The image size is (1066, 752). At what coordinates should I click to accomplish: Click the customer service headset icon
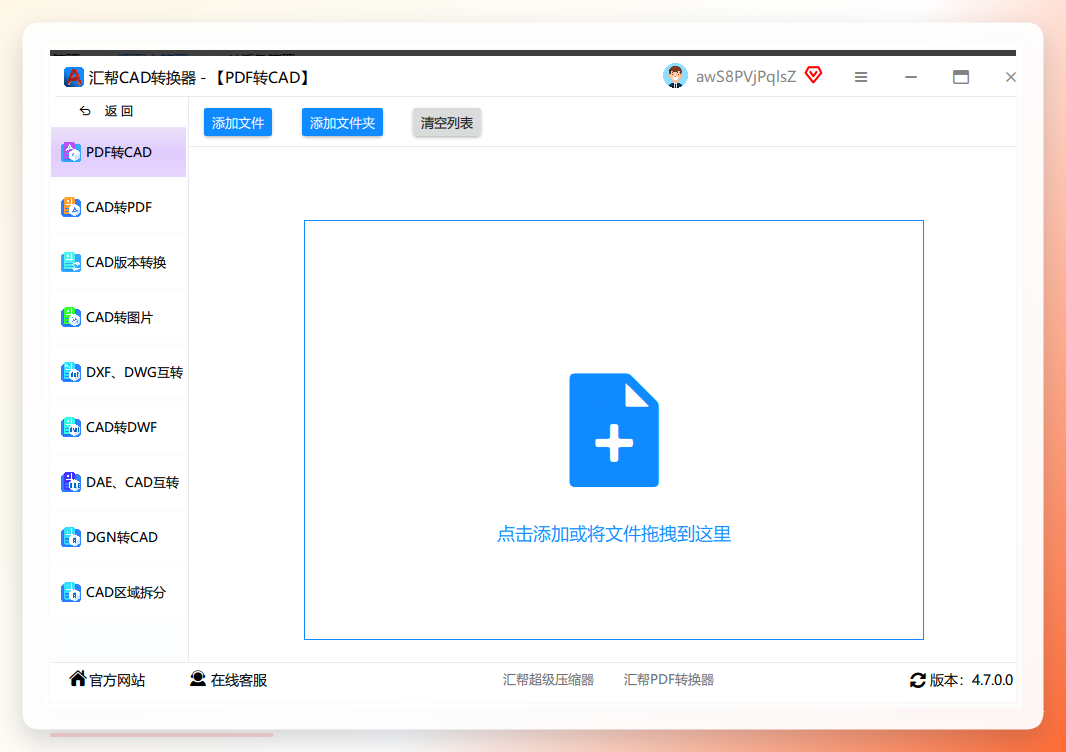(x=198, y=679)
